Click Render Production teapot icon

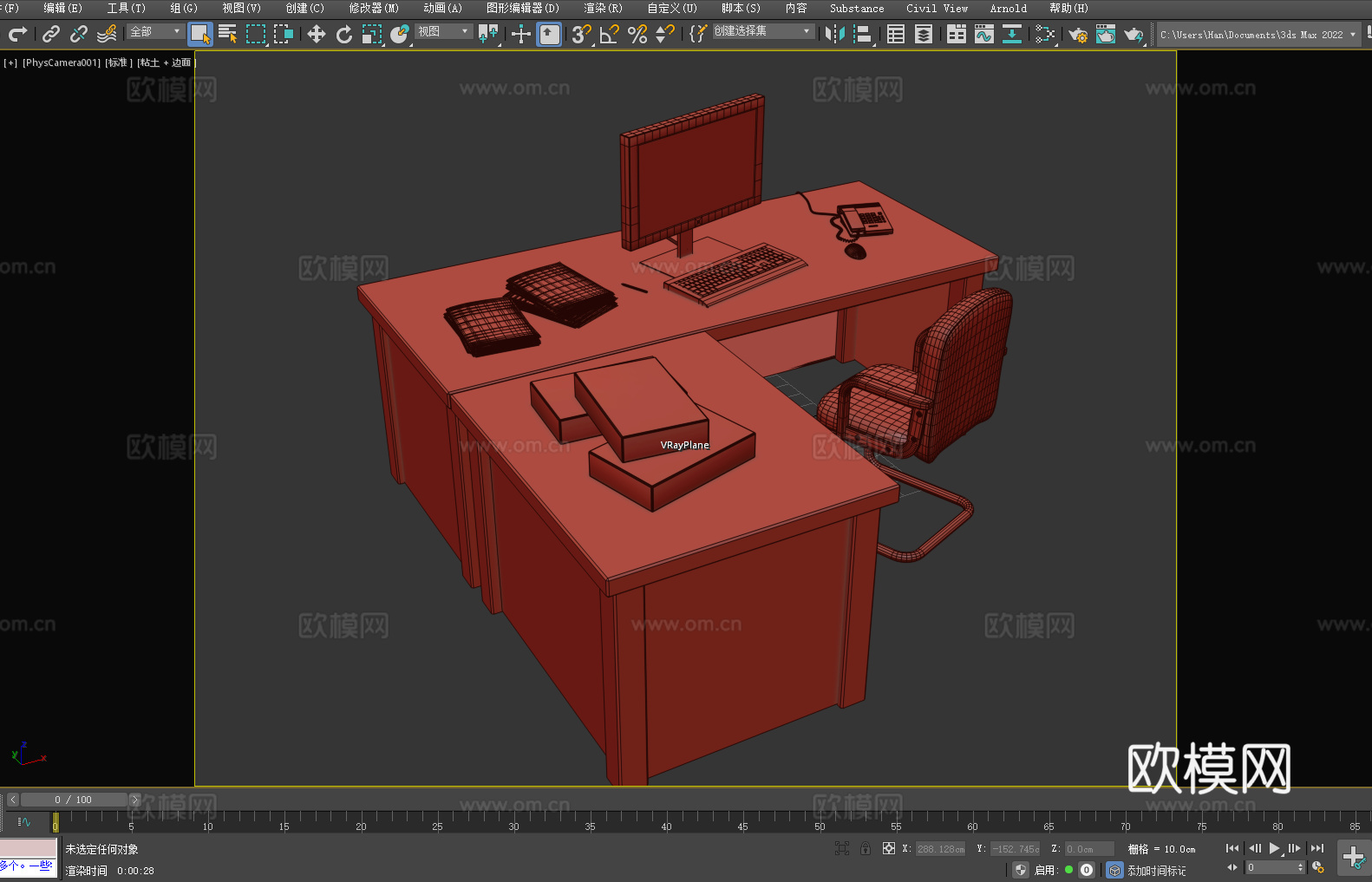[1134, 34]
